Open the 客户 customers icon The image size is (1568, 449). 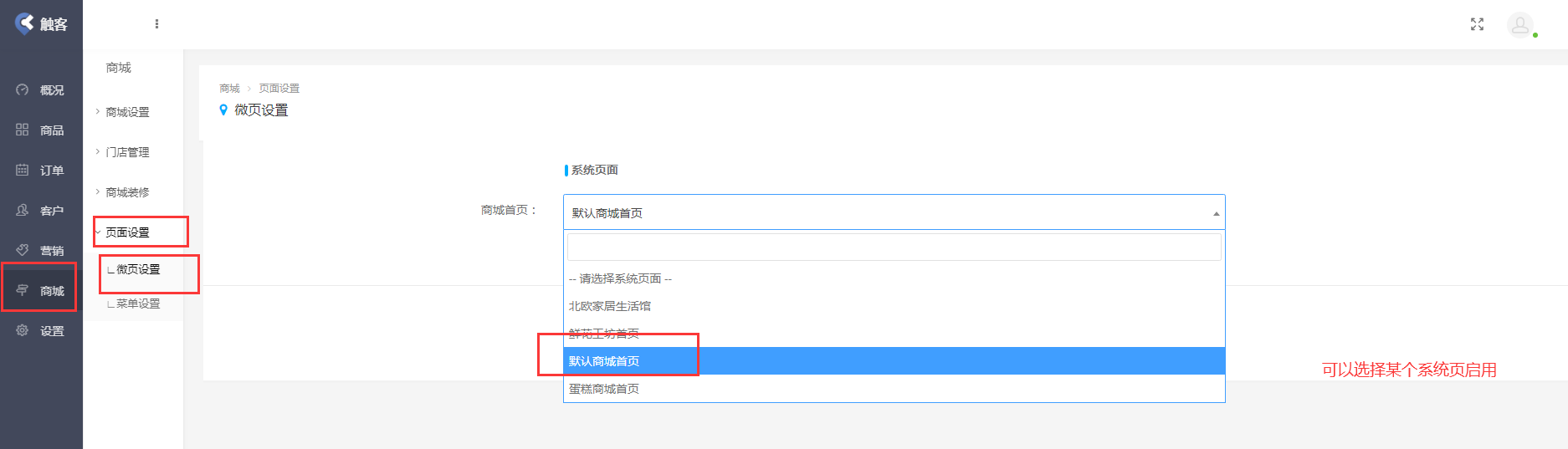coord(23,211)
